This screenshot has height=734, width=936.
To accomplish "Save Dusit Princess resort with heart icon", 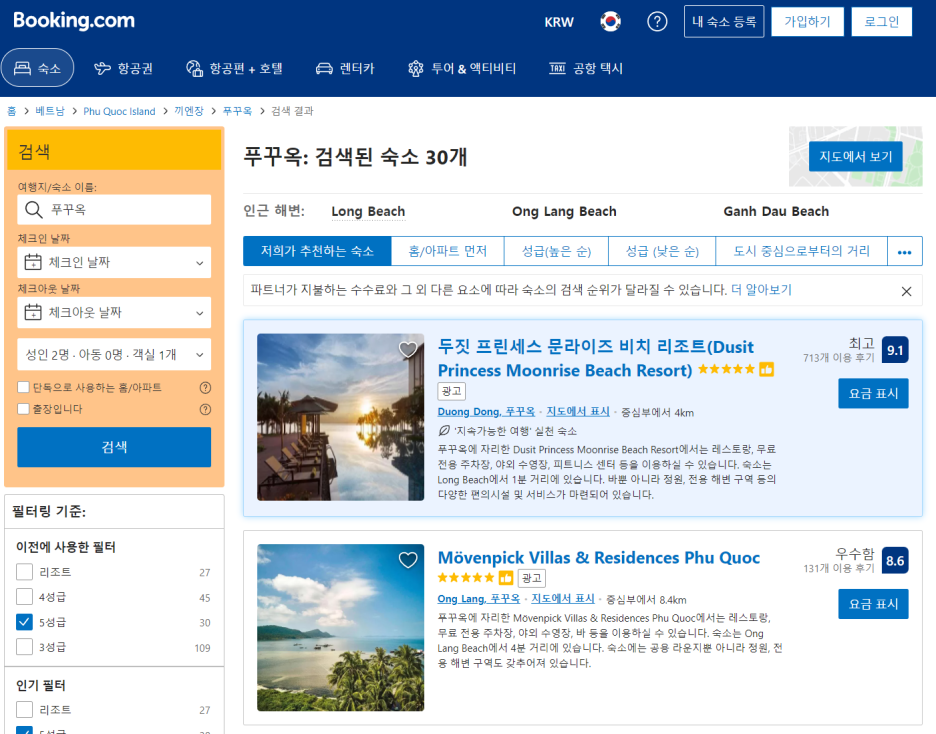I will pyautogui.click(x=408, y=349).
